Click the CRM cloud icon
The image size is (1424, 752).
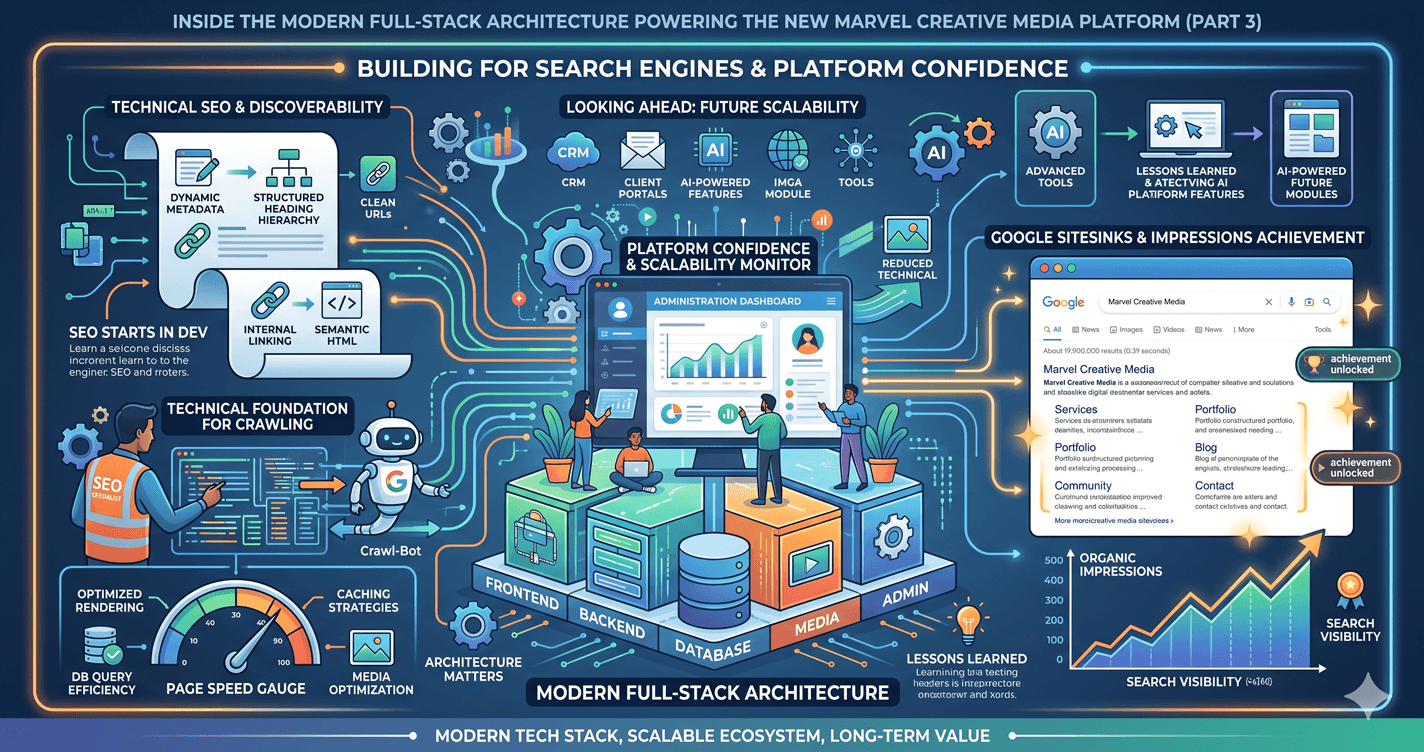tap(573, 153)
